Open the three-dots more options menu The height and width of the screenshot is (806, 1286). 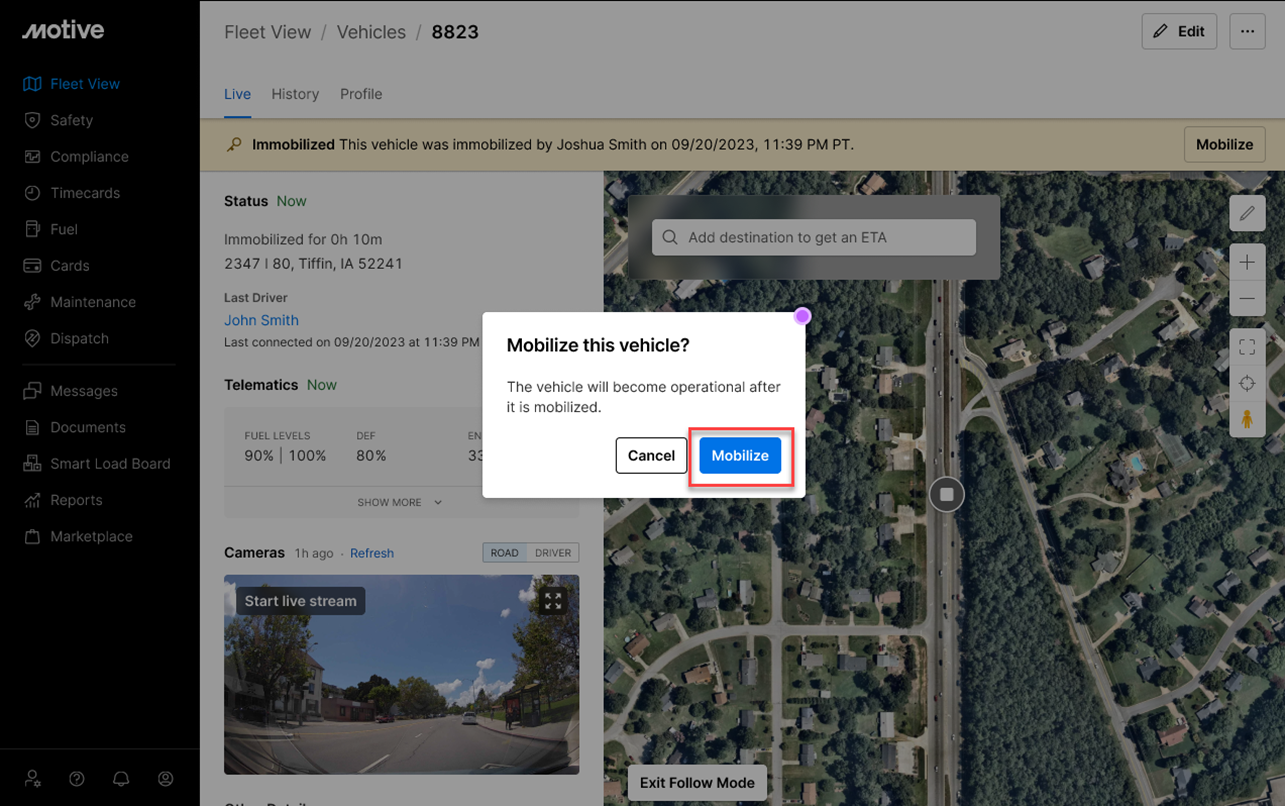click(x=1247, y=31)
